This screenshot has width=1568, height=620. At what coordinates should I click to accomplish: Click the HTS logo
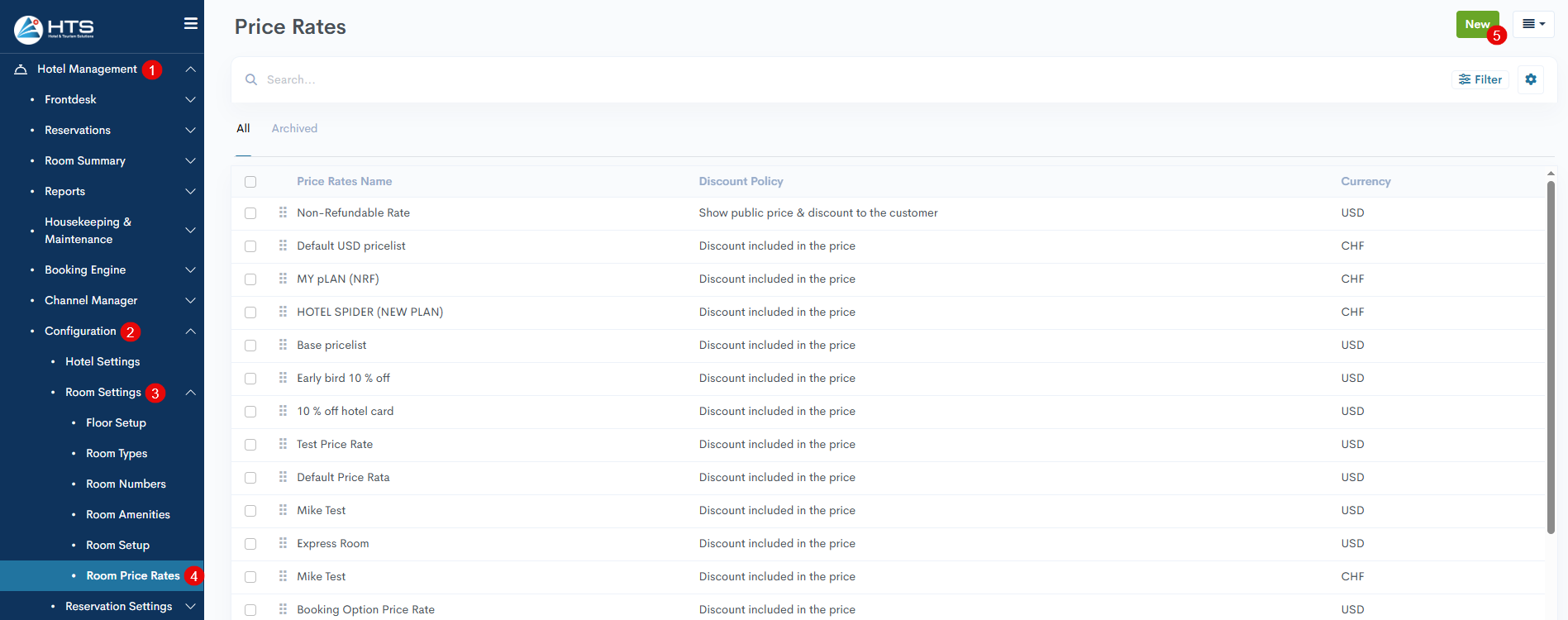click(x=54, y=29)
